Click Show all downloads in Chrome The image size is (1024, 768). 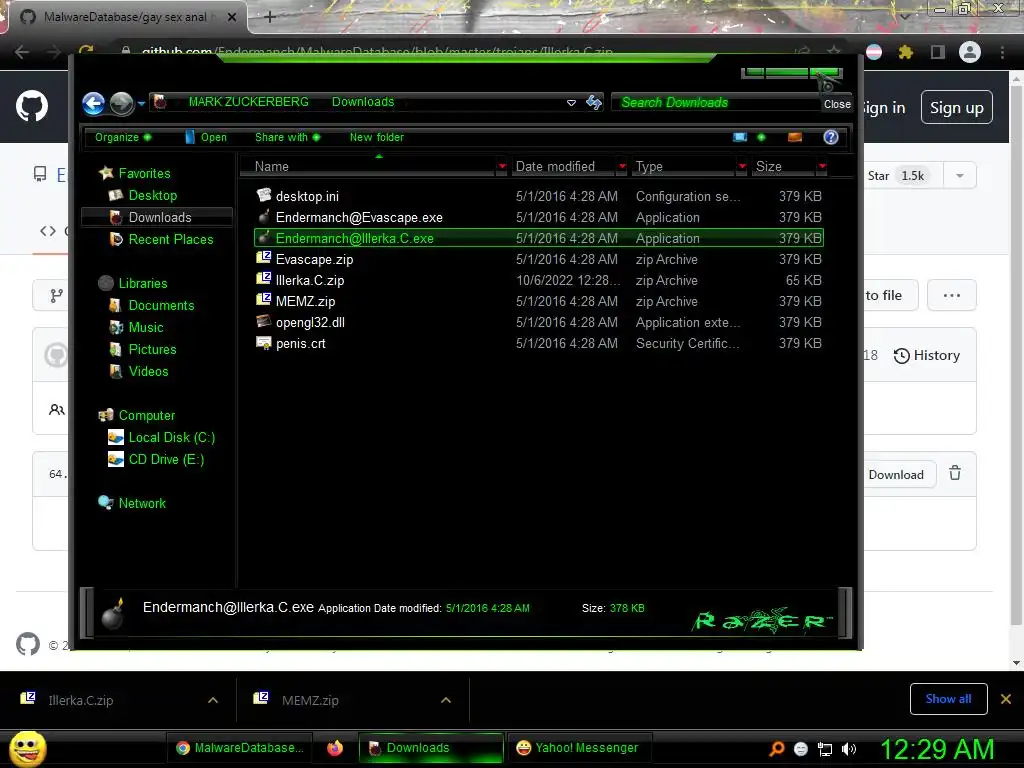pos(948,699)
